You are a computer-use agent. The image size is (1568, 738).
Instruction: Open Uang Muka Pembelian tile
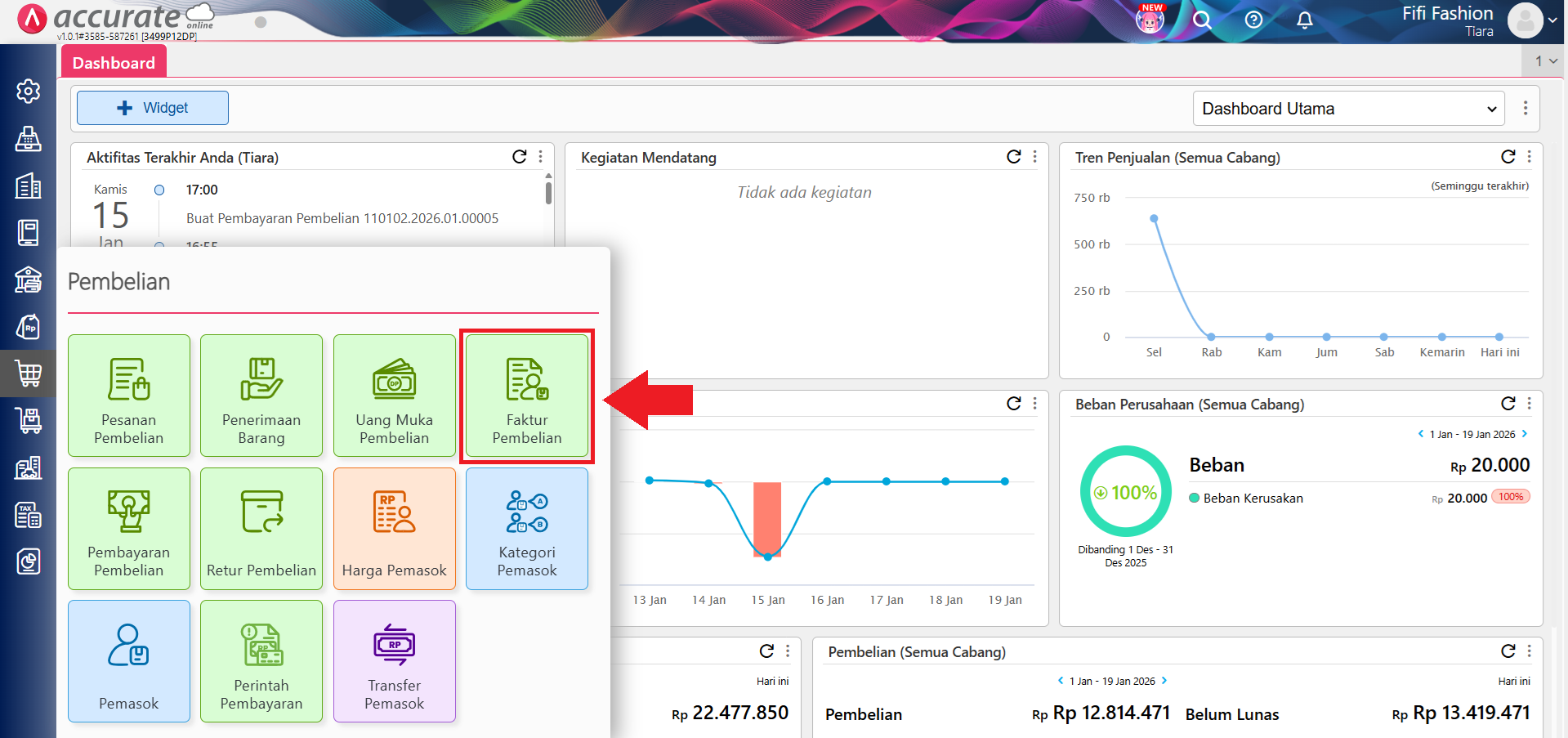(x=394, y=396)
